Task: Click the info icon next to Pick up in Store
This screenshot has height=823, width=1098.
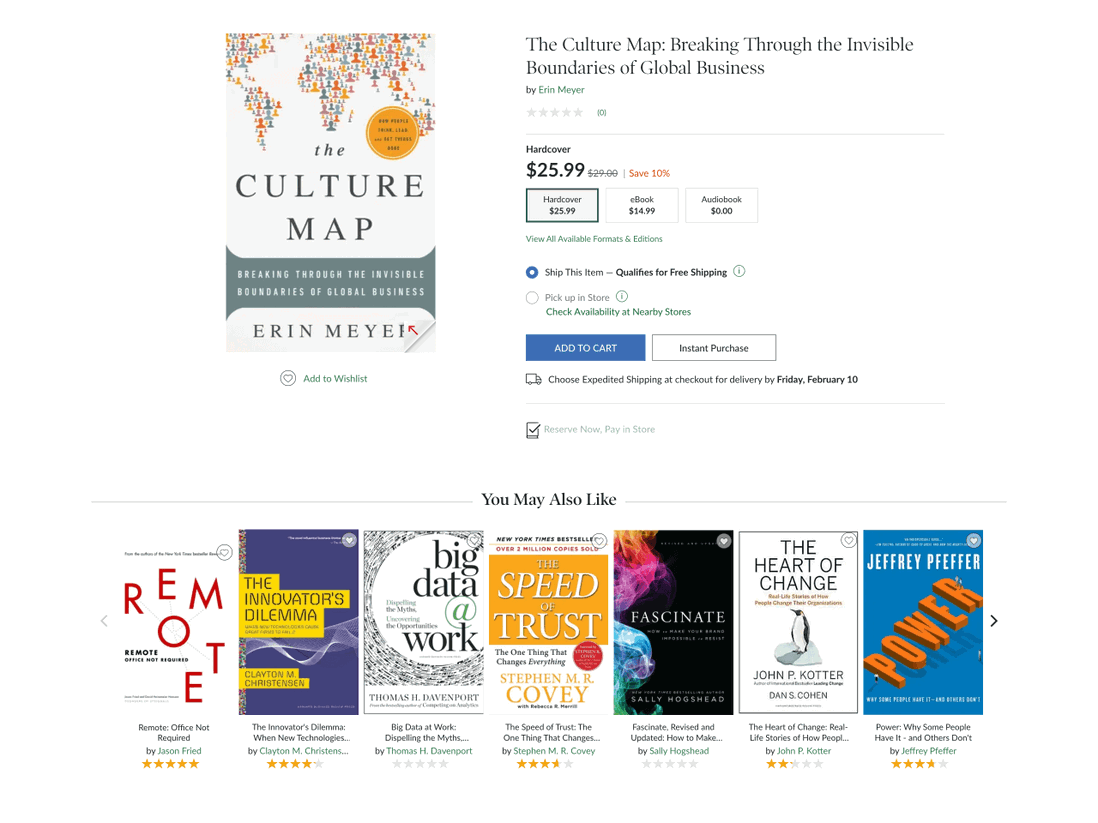Action: pyautogui.click(x=621, y=296)
